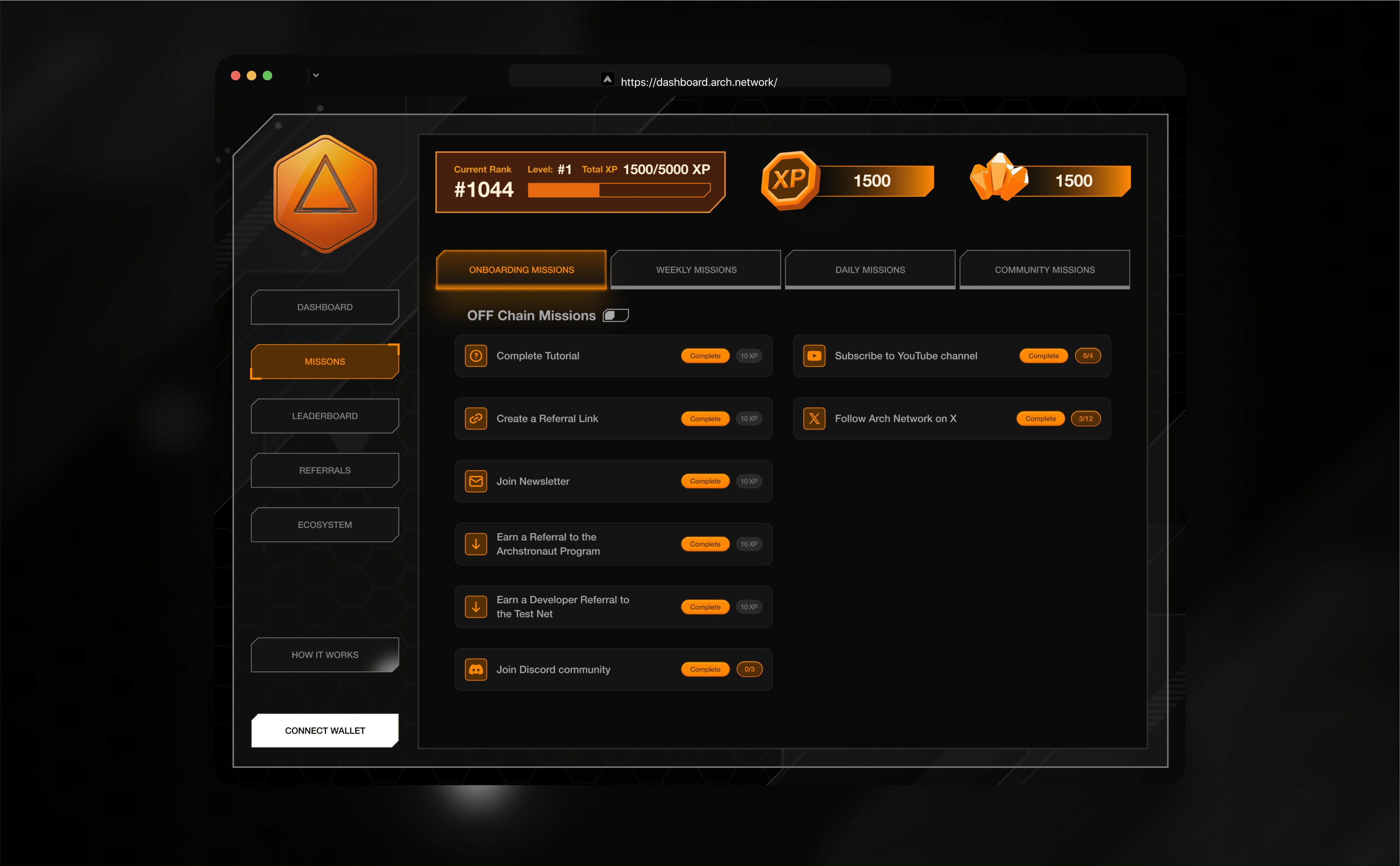Switch to the Daily Missions tab
Screen dimensions: 1400x866
pyautogui.click(x=870, y=269)
